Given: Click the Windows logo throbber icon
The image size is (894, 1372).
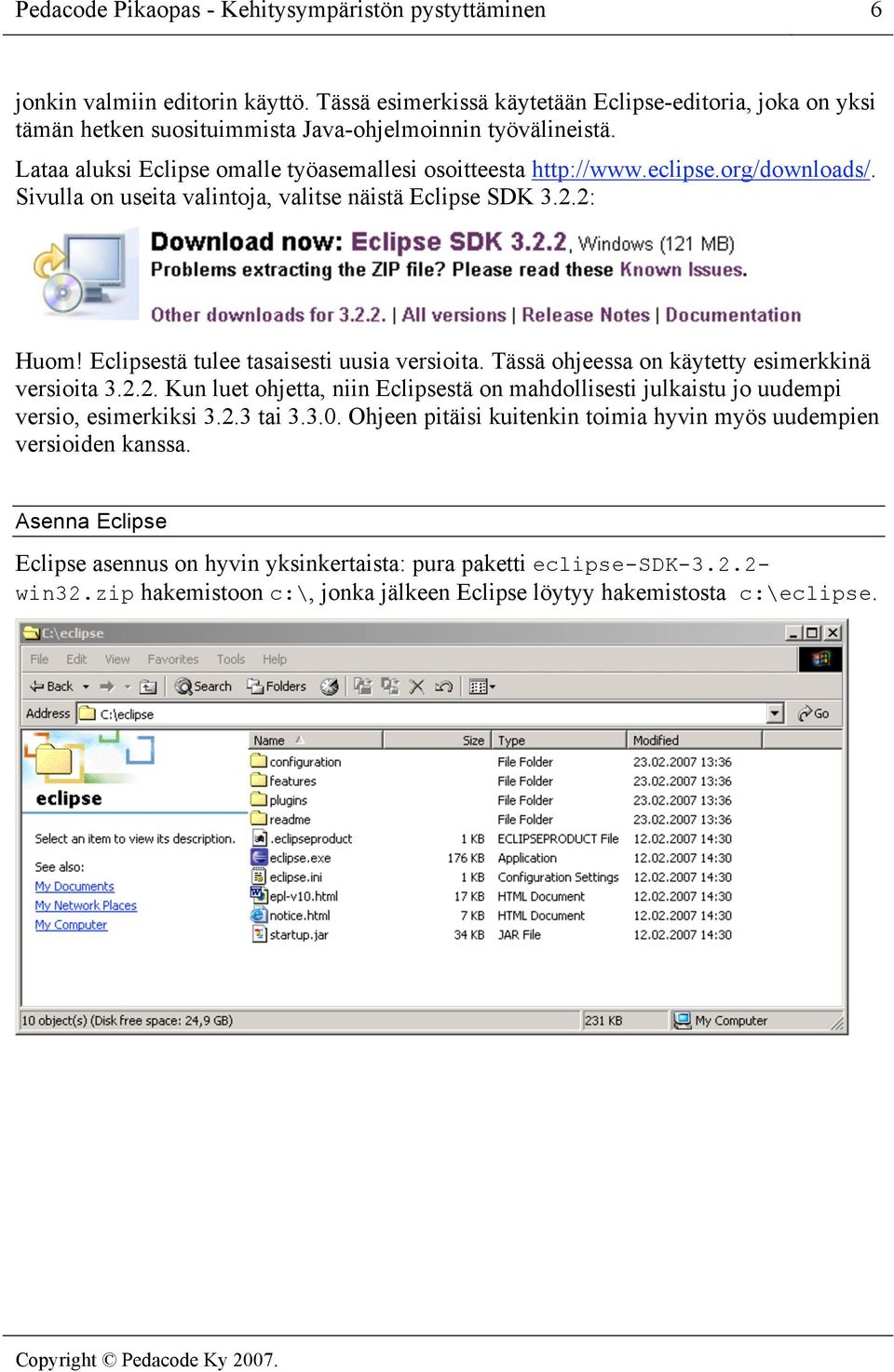Looking at the screenshot, I should [820, 659].
